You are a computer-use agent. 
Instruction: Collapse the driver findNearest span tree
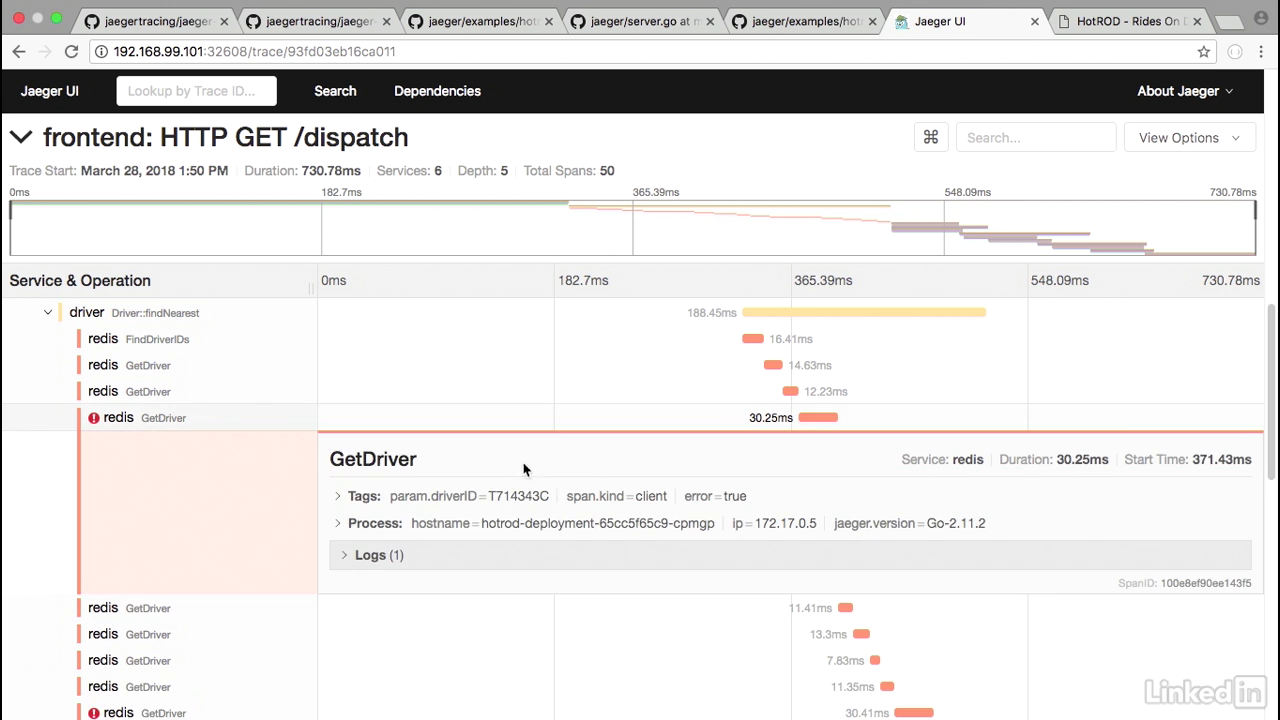tap(47, 312)
